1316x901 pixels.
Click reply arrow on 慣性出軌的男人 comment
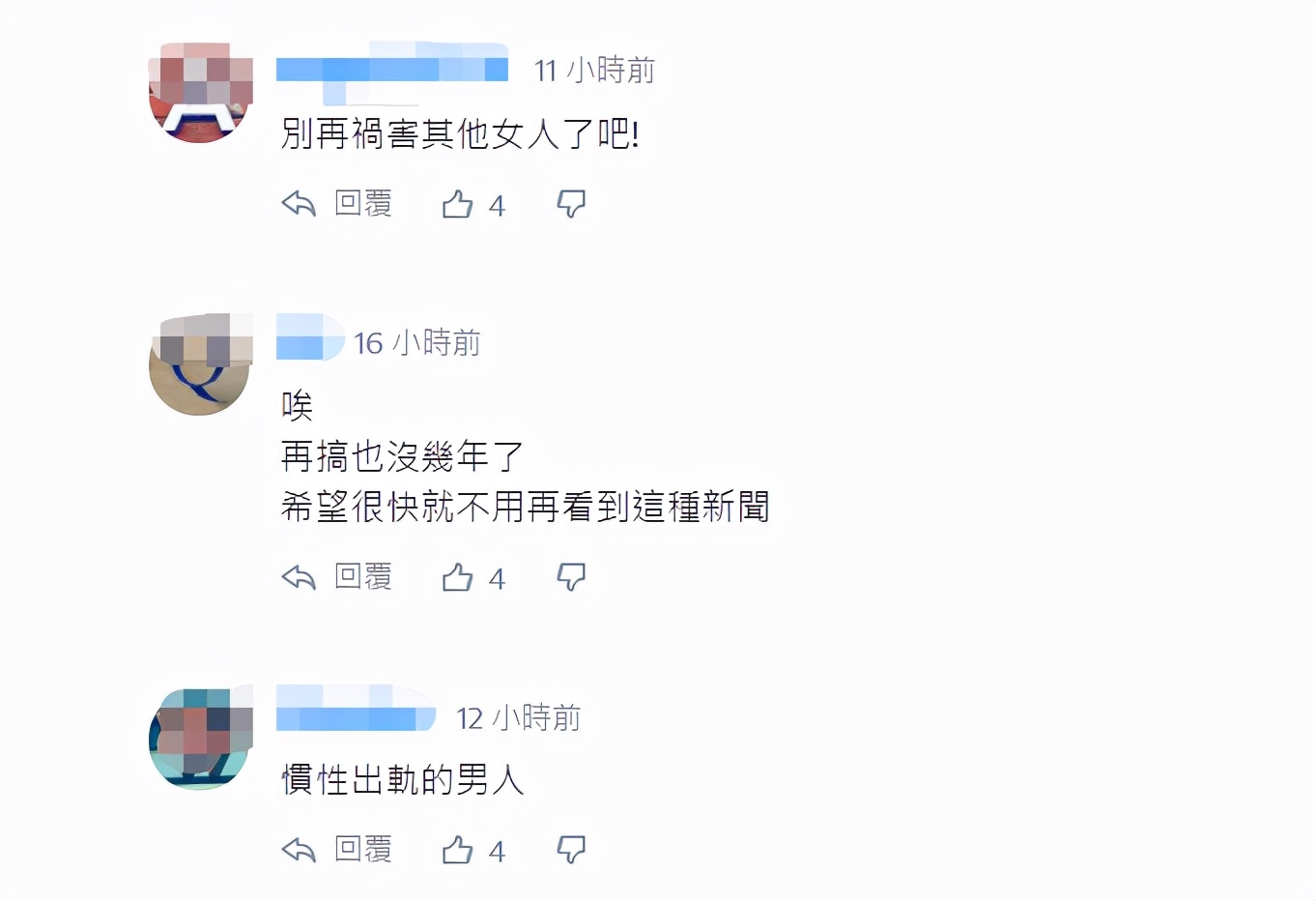click(x=299, y=850)
